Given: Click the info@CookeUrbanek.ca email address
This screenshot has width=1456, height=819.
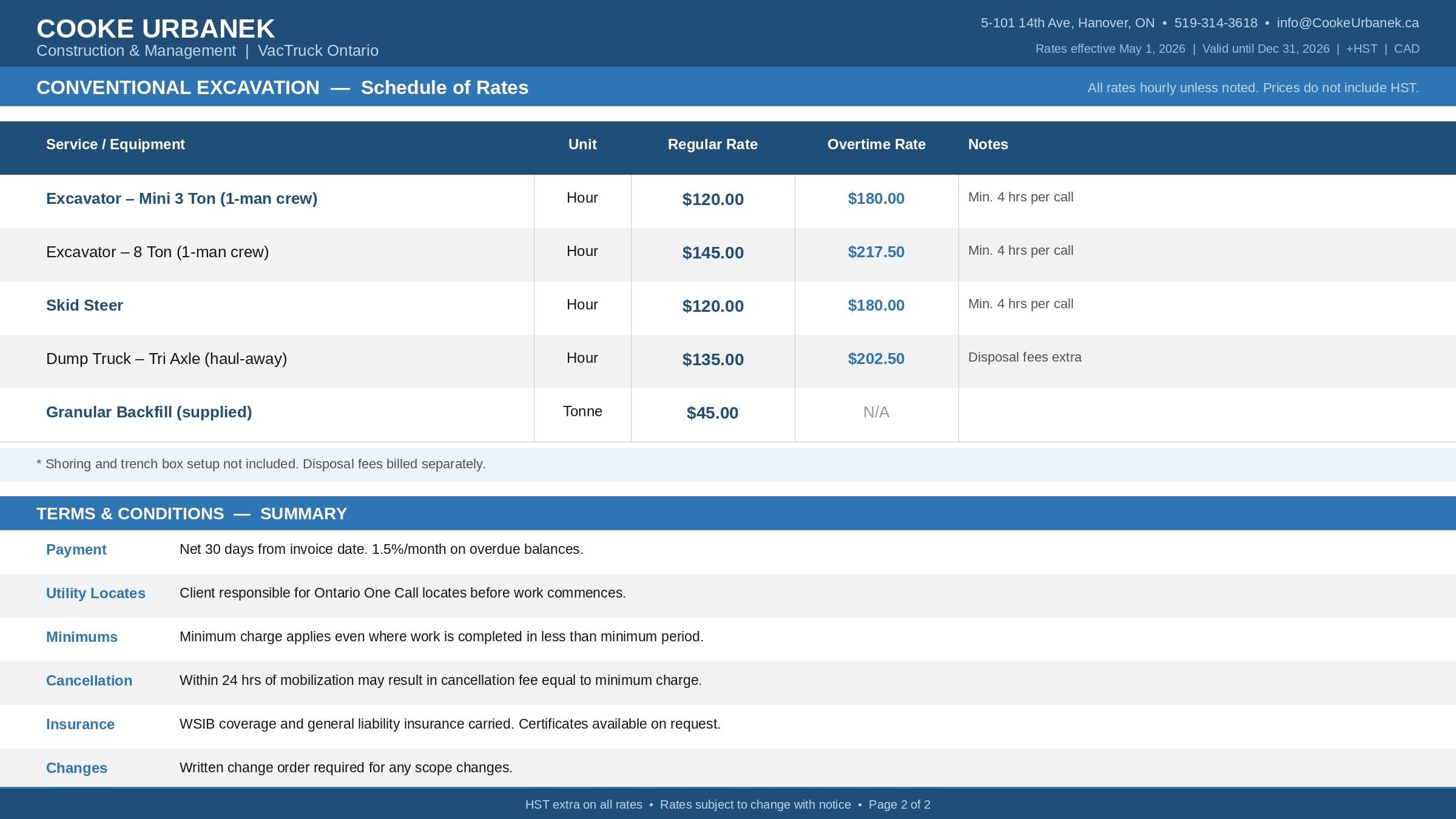Looking at the screenshot, I should pyautogui.click(x=1347, y=23).
